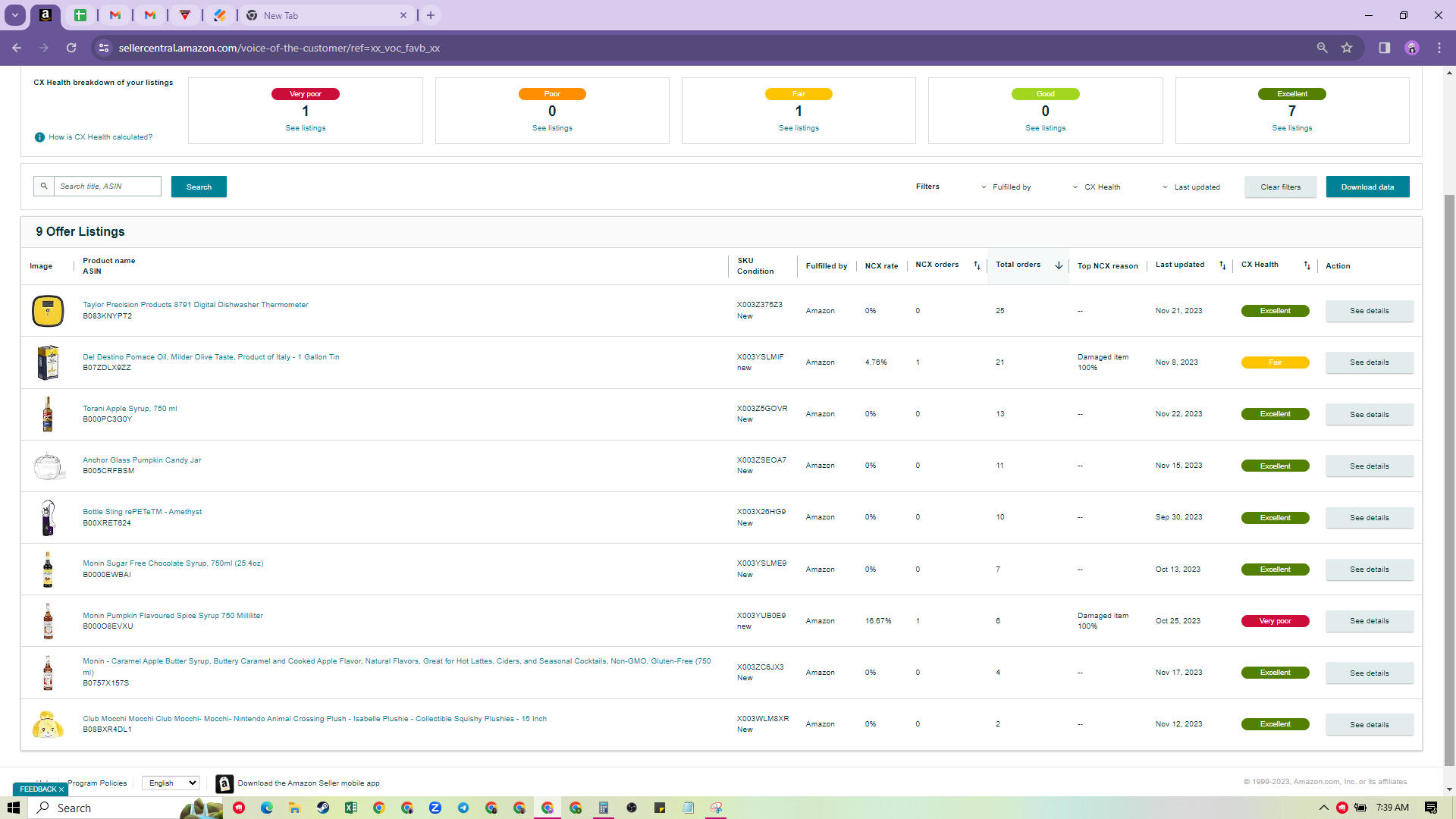The height and width of the screenshot is (819, 1456).
Task: Click the magnifier icon in the ASIN search box
Action: 44,186
